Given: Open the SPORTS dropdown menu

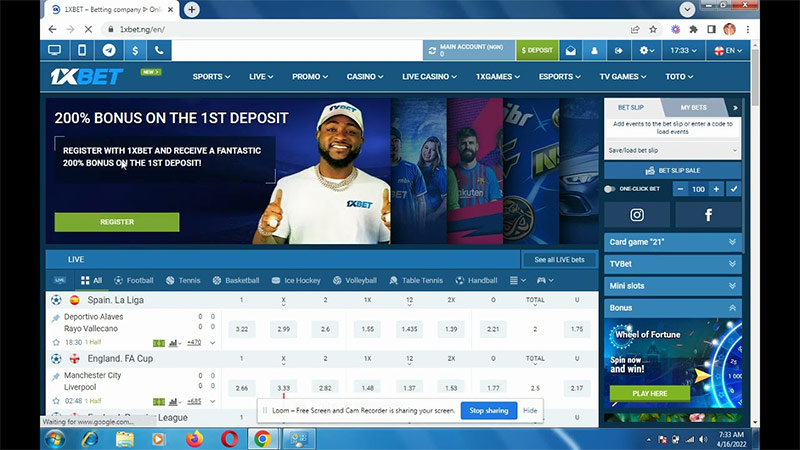Looking at the screenshot, I should point(211,77).
